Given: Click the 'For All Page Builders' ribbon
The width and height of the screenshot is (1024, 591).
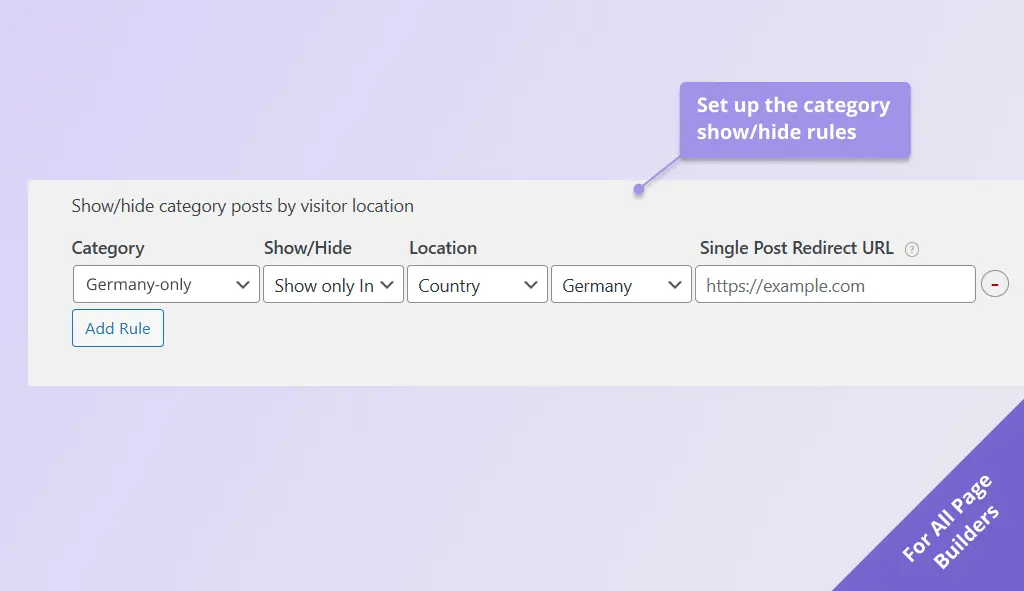Looking at the screenshot, I should click(x=949, y=519).
